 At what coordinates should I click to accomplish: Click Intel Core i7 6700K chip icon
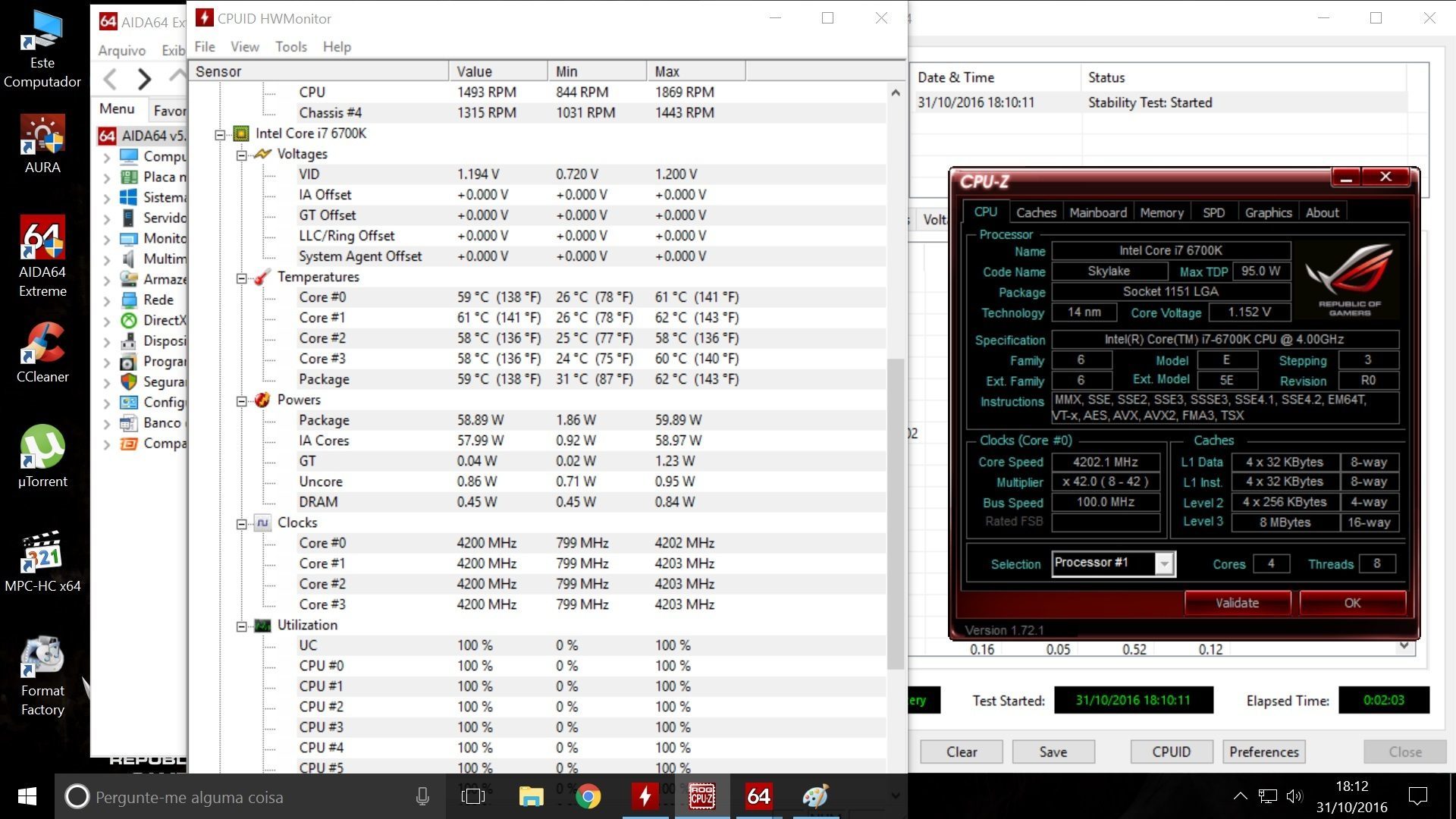click(241, 133)
